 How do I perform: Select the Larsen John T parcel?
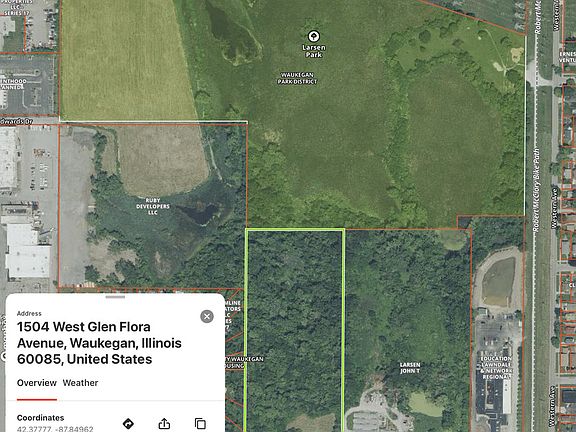click(410, 368)
